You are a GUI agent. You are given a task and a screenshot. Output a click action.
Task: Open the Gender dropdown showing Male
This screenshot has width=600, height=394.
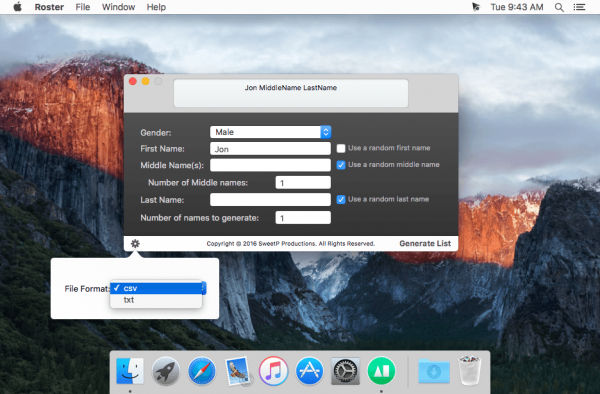(270, 132)
